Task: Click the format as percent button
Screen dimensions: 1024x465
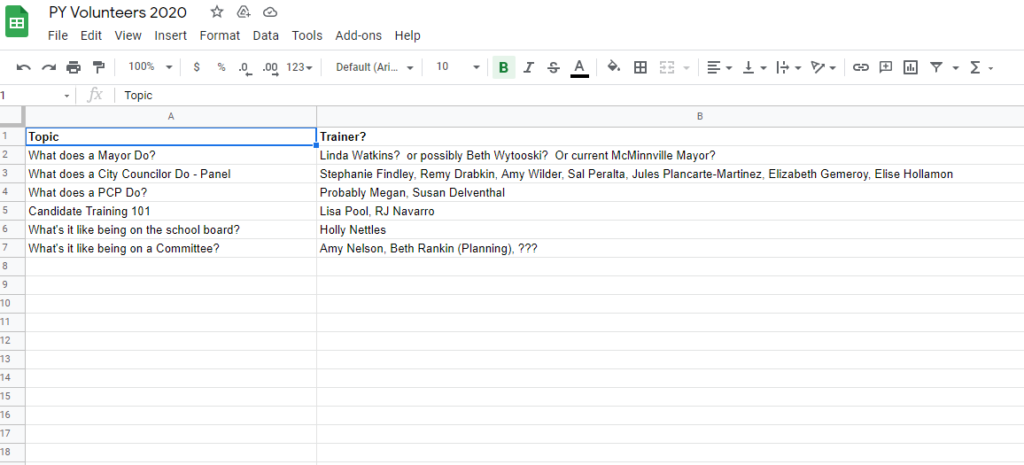Action: 221,67
